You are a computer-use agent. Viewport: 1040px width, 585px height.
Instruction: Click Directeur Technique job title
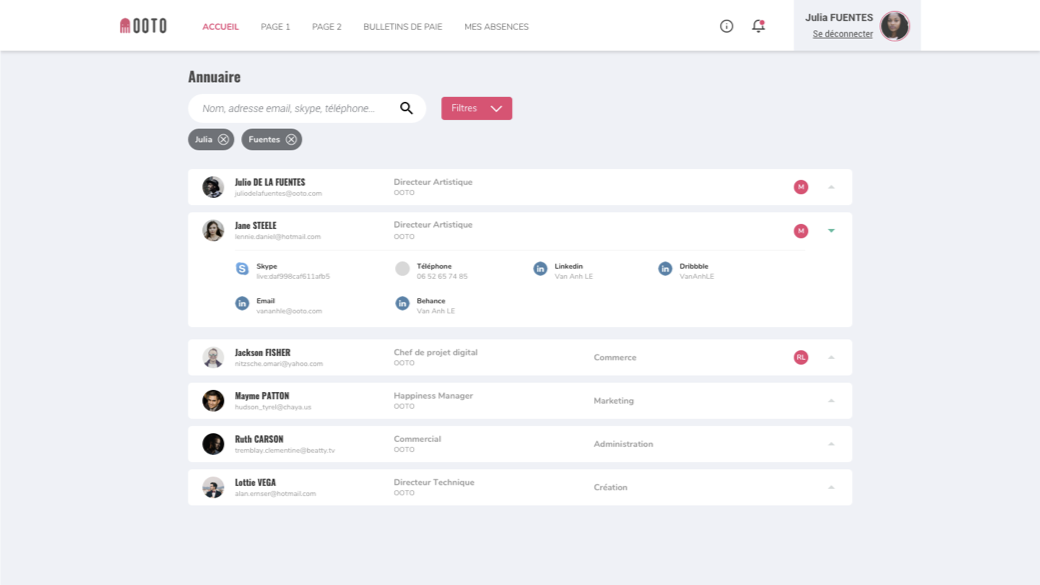434,482
